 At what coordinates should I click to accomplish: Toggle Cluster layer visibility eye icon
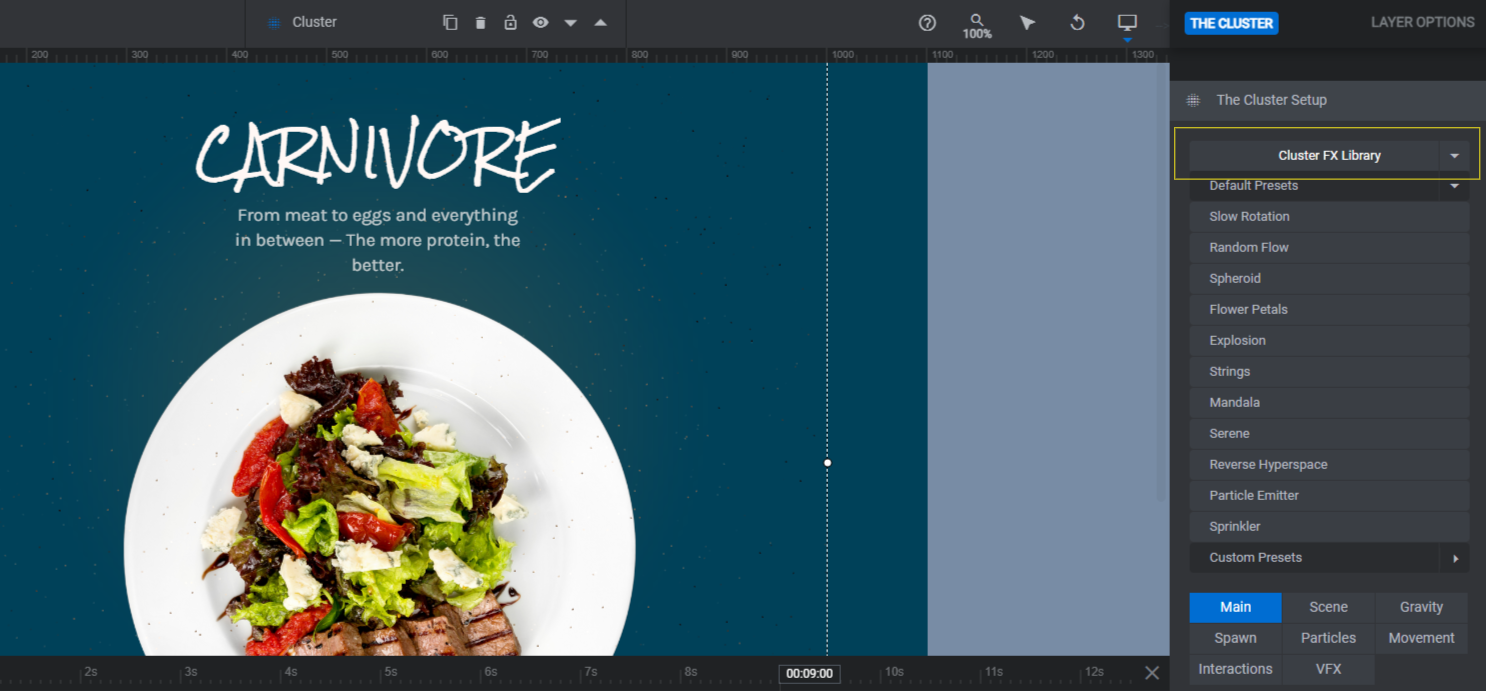pyautogui.click(x=540, y=22)
